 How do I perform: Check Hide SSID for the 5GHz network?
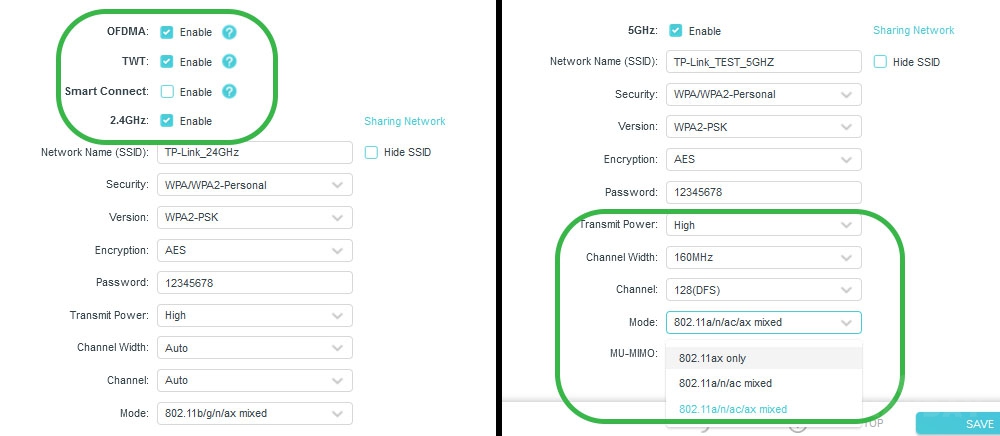tap(881, 62)
